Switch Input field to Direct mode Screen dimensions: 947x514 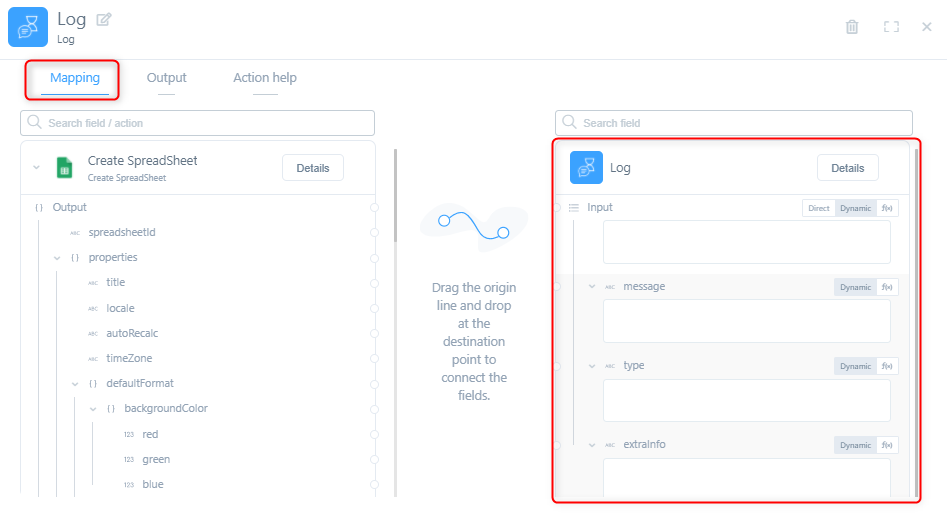pos(819,208)
